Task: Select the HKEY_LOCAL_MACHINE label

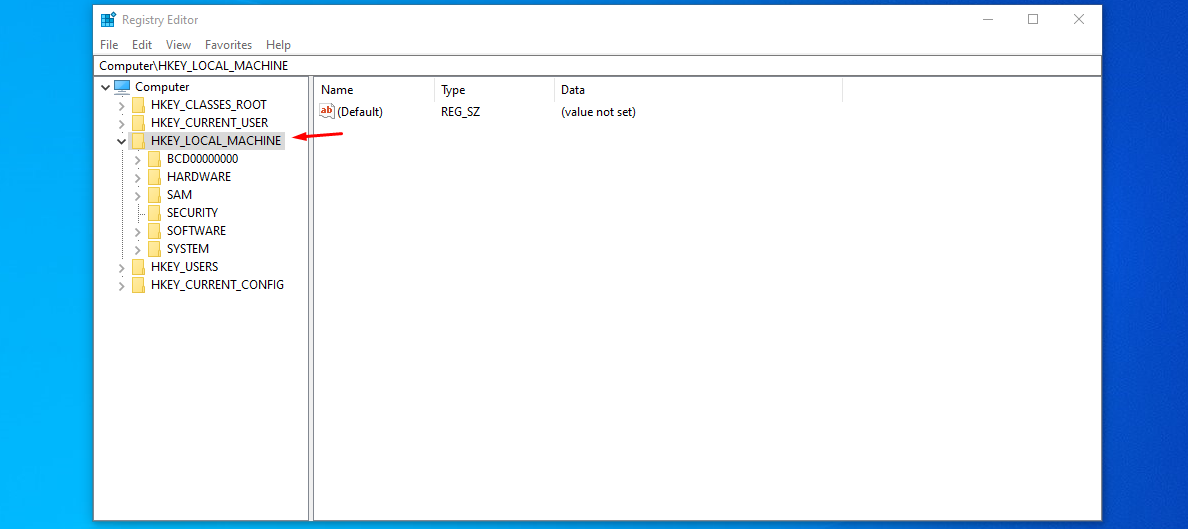Action: [216, 141]
